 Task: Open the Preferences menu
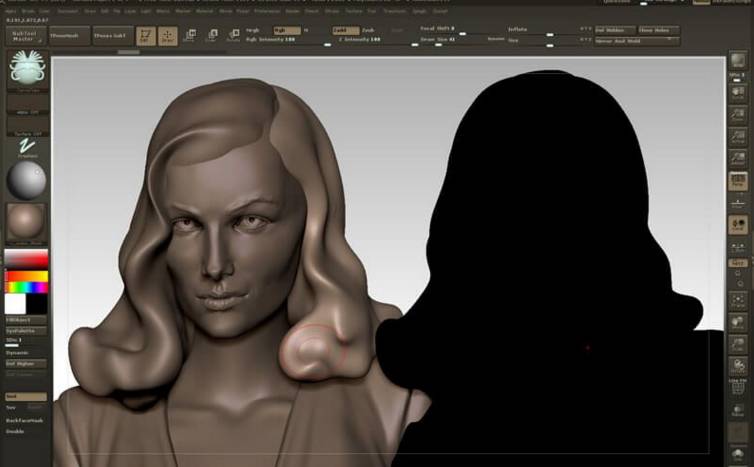(x=267, y=11)
